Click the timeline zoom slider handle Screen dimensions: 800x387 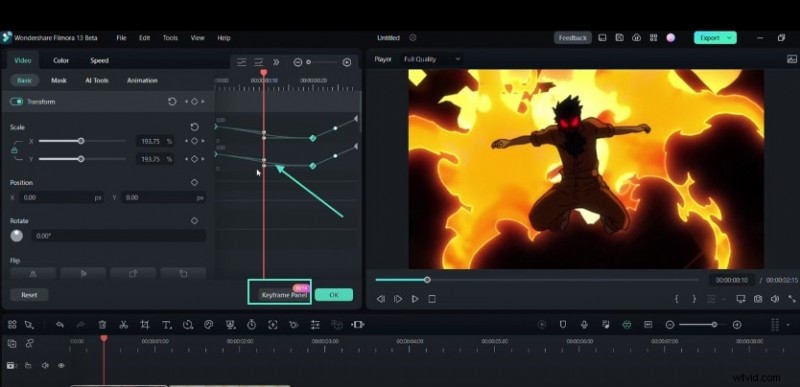click(x=714, y=325)
